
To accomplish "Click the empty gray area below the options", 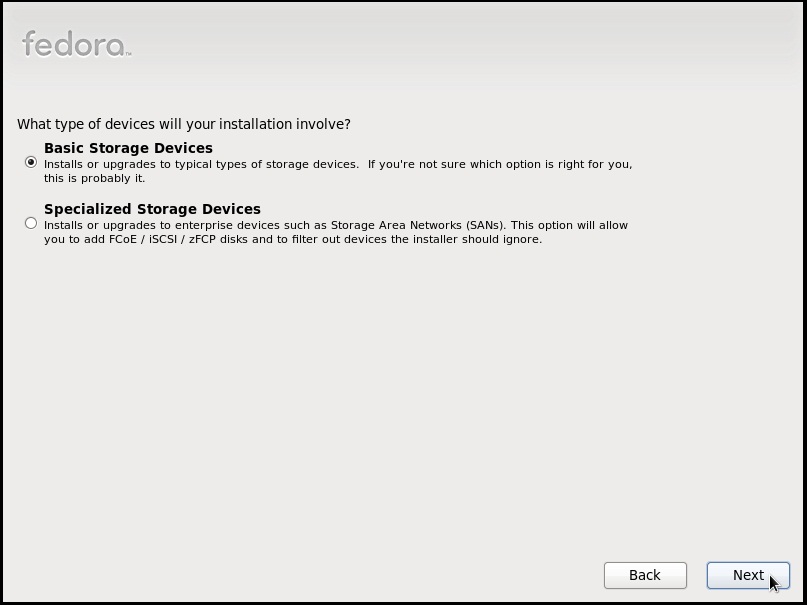I will click(401, 401).
